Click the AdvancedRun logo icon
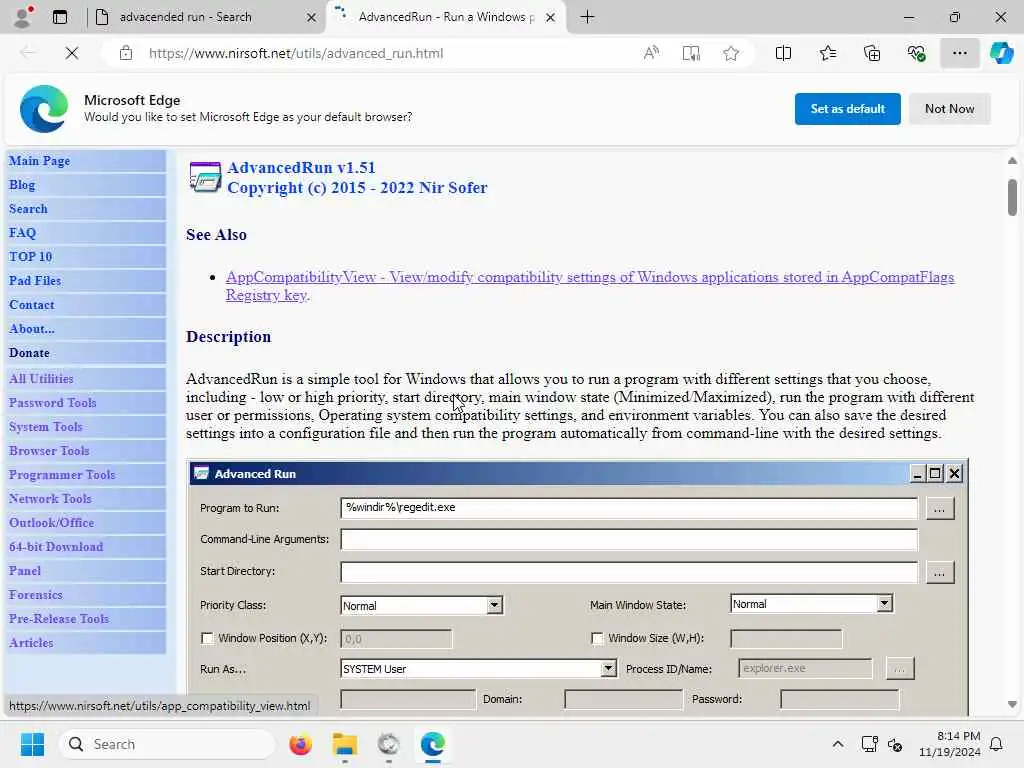The image size is (1024, 768). pyautogui.click(x=205, y=177)
